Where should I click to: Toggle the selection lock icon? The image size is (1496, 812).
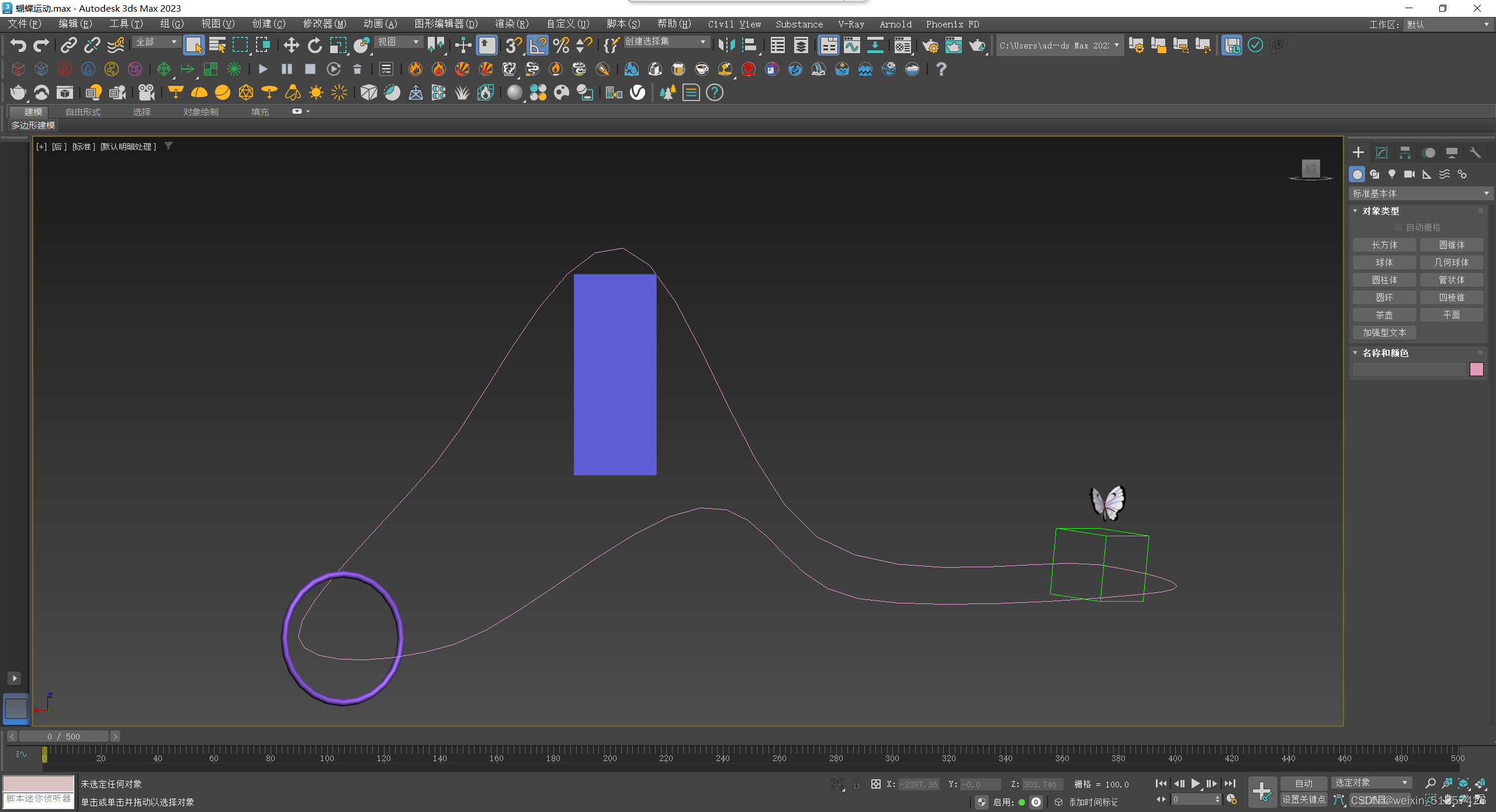click(857, 785)
